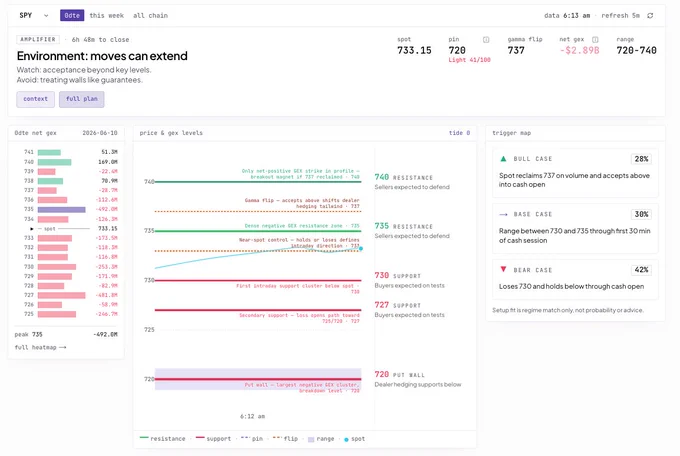Open the Bull case card text
This screenshot has width=680, height=456.
click(574, 180)
